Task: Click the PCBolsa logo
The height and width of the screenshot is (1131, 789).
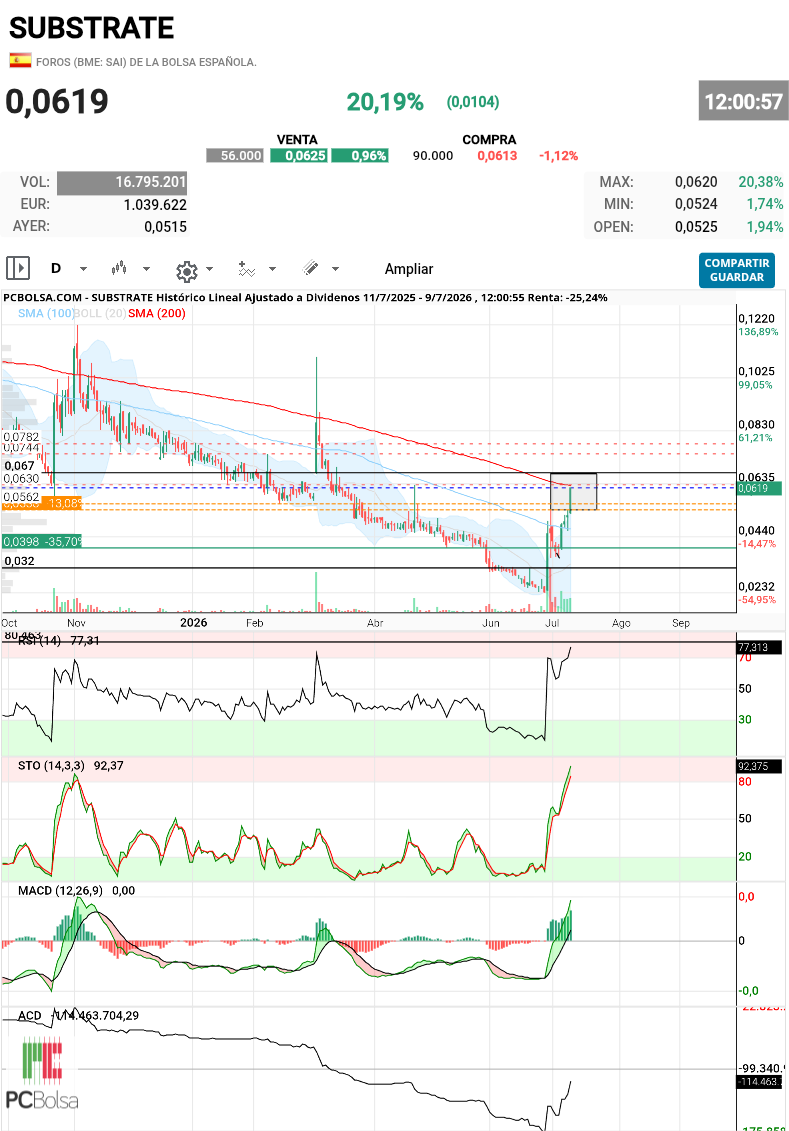Action: [42, 1073]
